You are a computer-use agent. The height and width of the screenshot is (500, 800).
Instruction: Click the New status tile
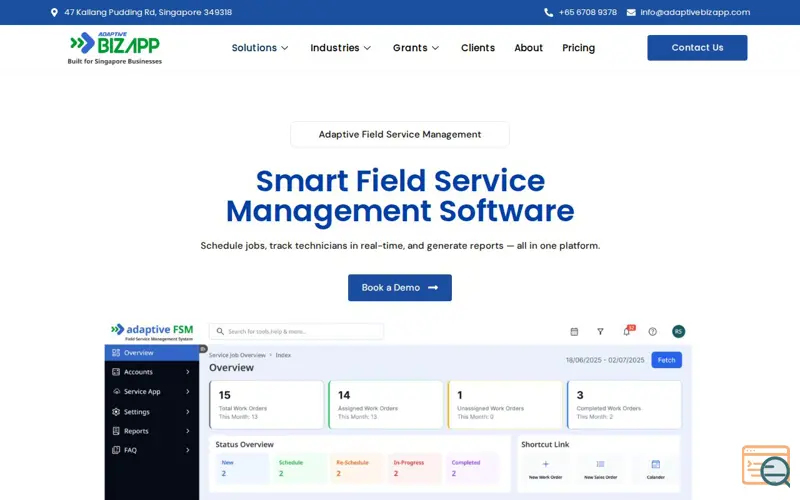(x=242, y=468)
